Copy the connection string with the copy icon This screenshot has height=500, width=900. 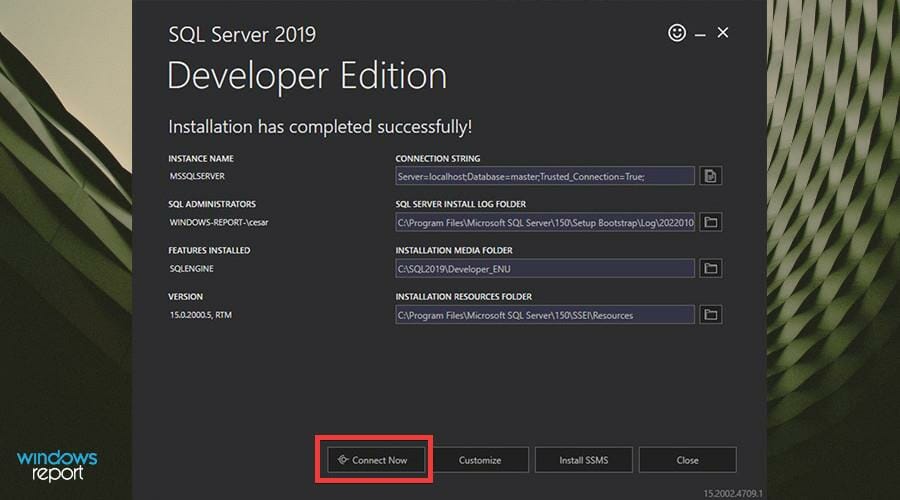[x=711, y=176]
